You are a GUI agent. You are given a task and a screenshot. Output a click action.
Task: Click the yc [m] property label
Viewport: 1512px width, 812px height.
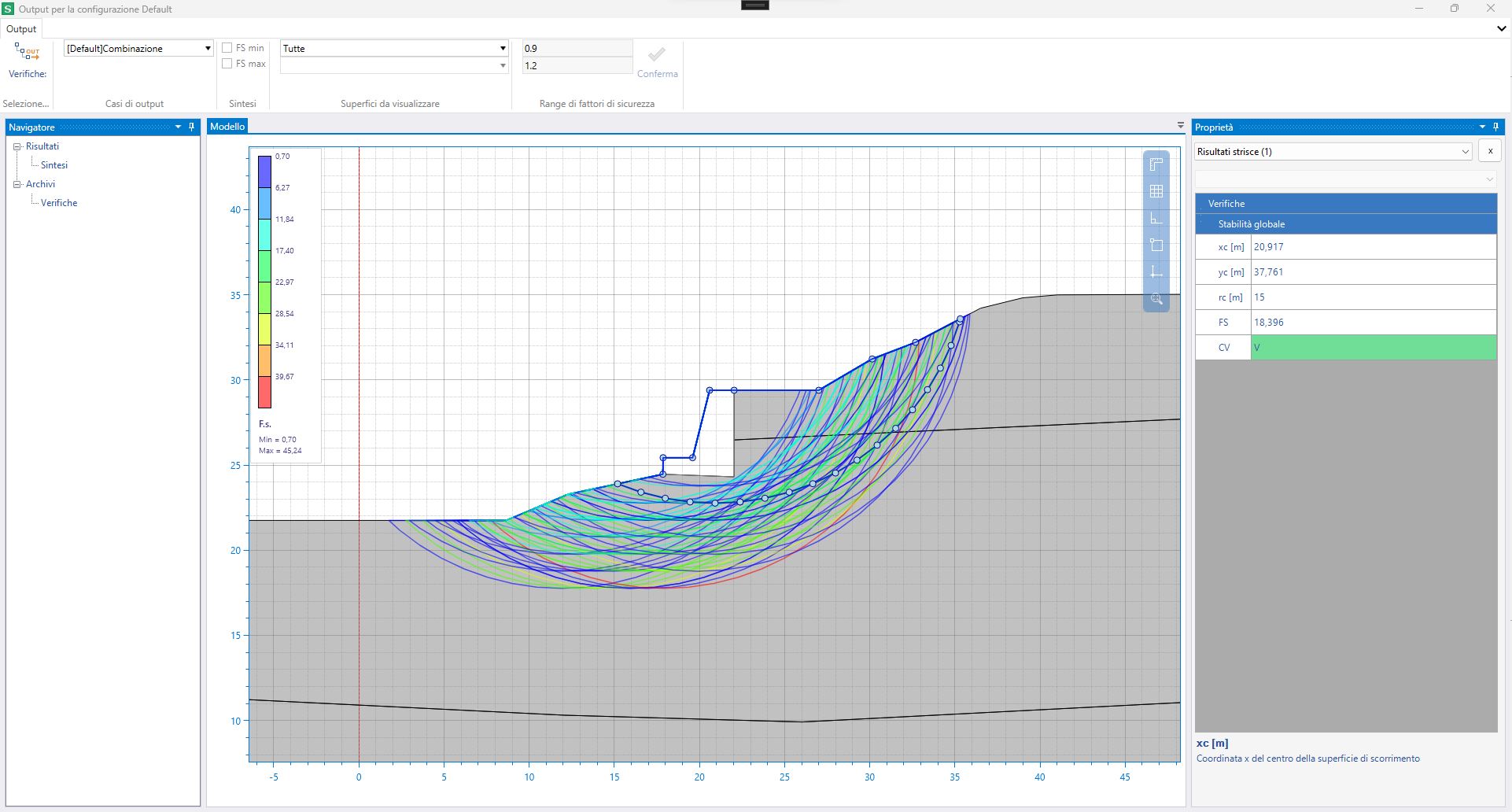point(1231,272)
